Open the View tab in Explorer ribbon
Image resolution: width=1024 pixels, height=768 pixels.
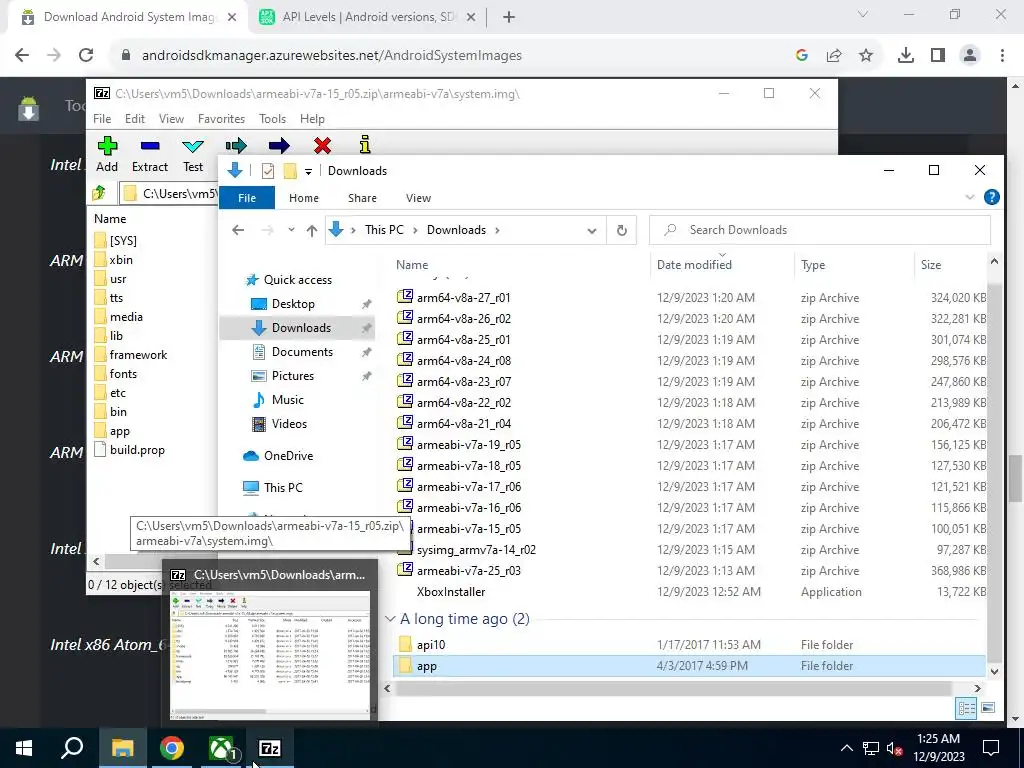(x=418, y=198)
